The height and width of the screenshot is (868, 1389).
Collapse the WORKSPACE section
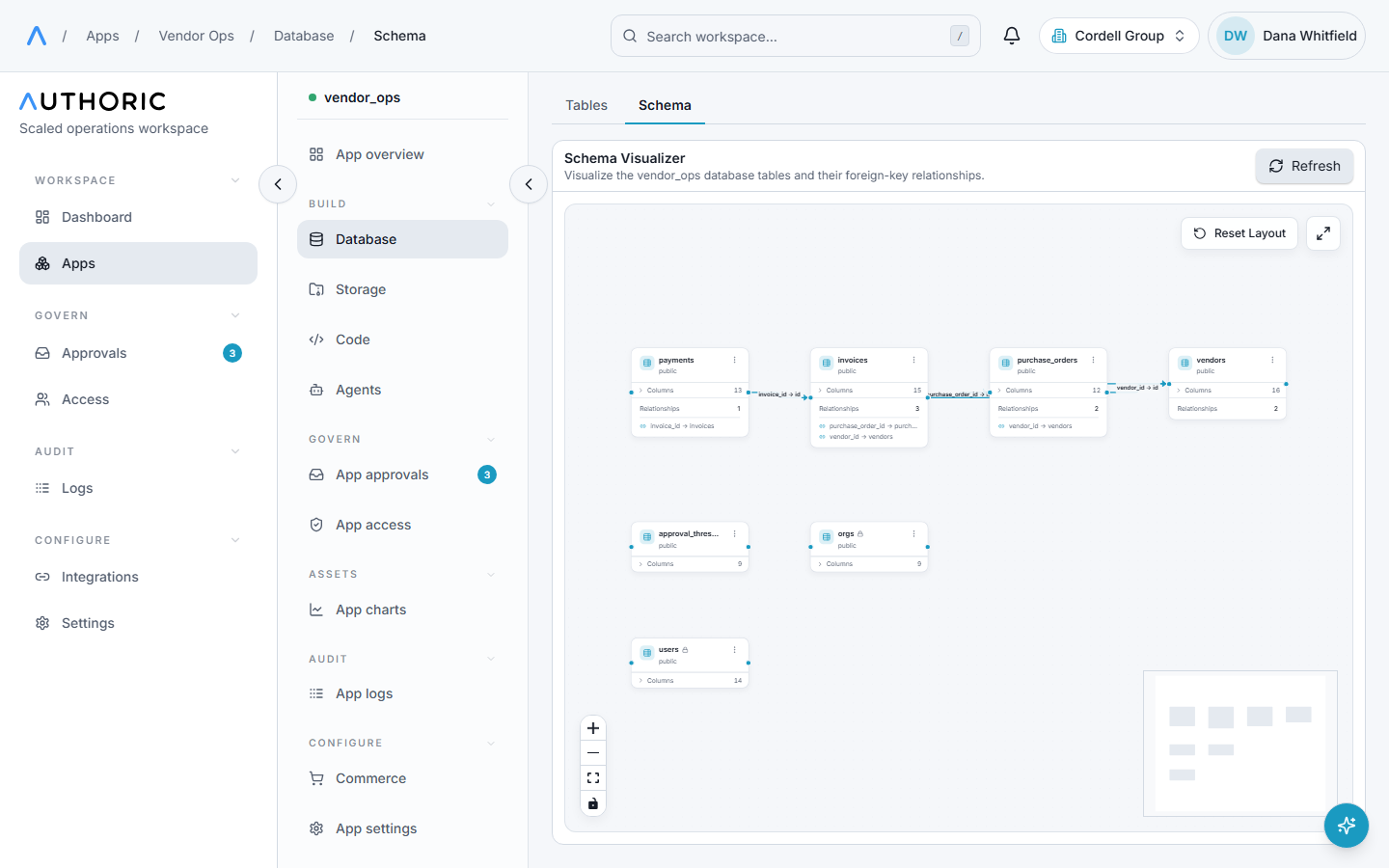138,180
